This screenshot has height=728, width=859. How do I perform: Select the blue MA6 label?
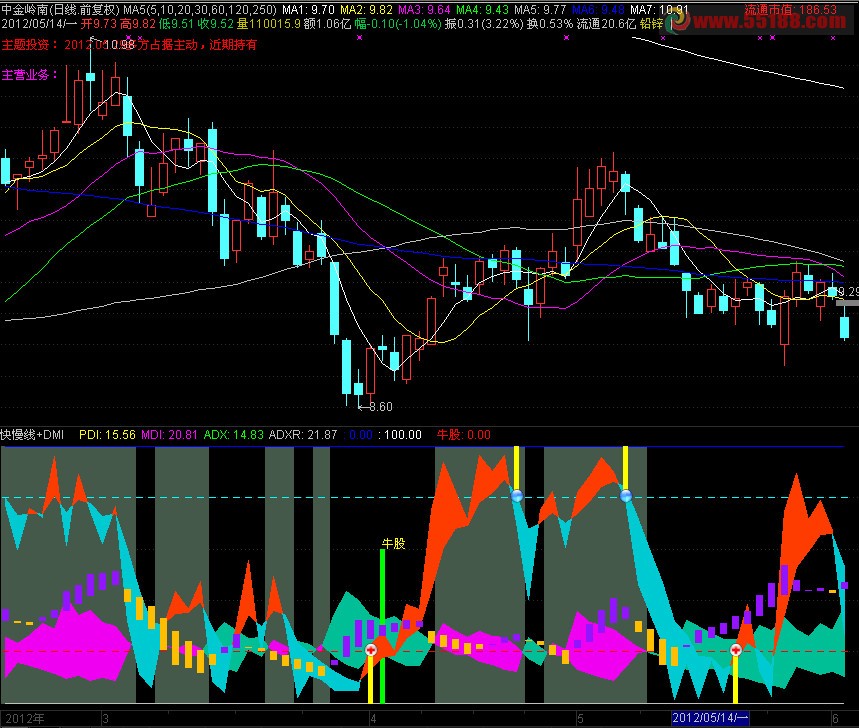point(598,9)
